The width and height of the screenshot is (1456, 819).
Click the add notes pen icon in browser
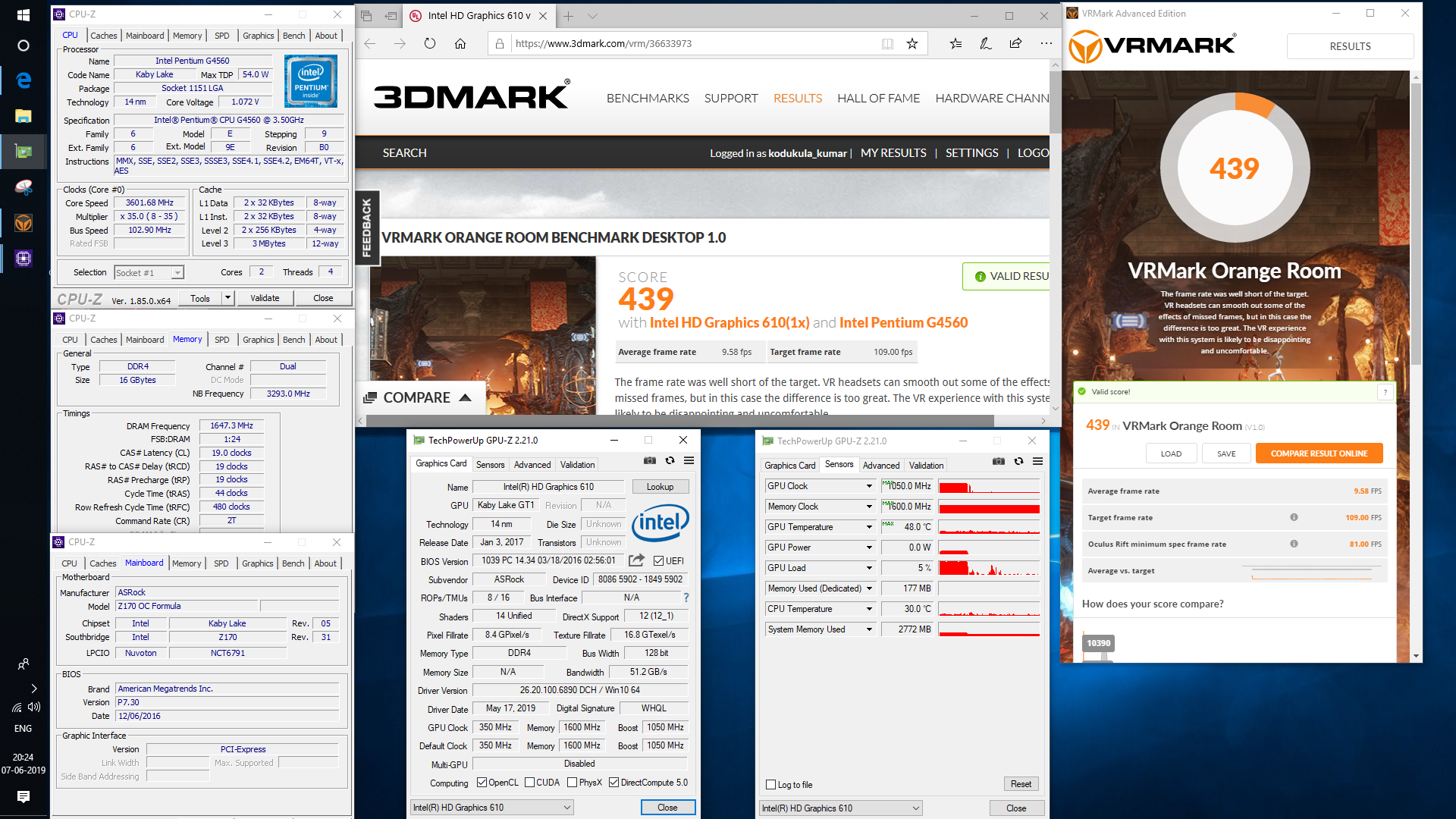[985, 43]
